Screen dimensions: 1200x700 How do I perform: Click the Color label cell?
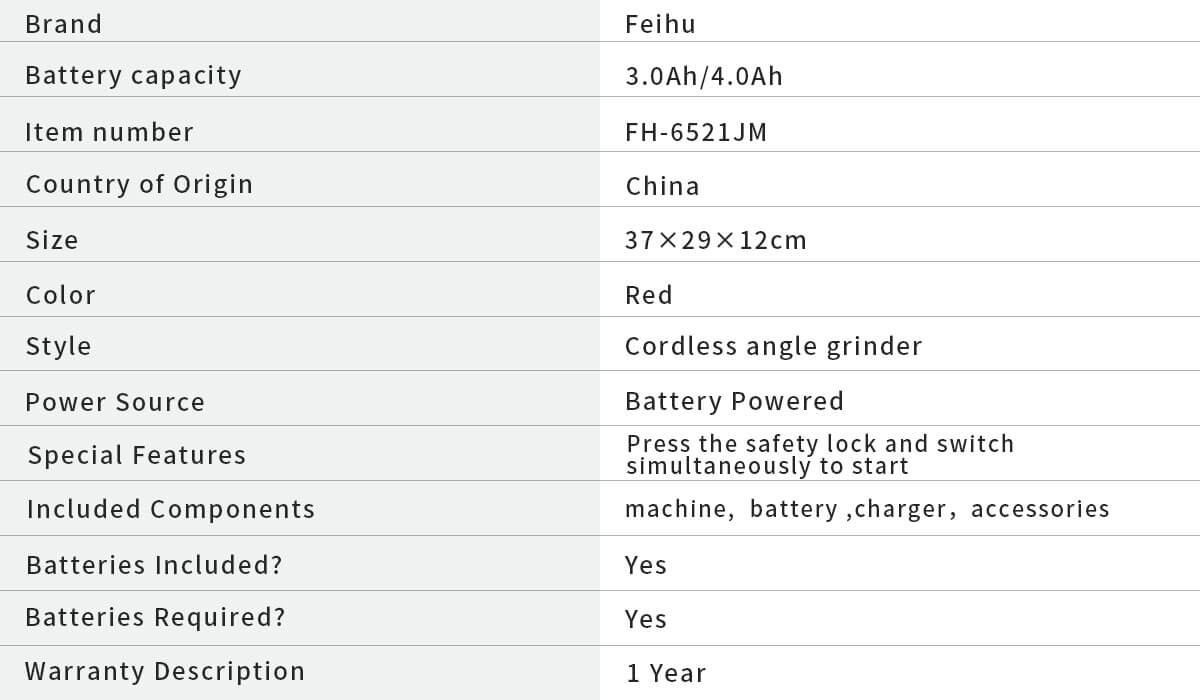click(x=61, y=295)
